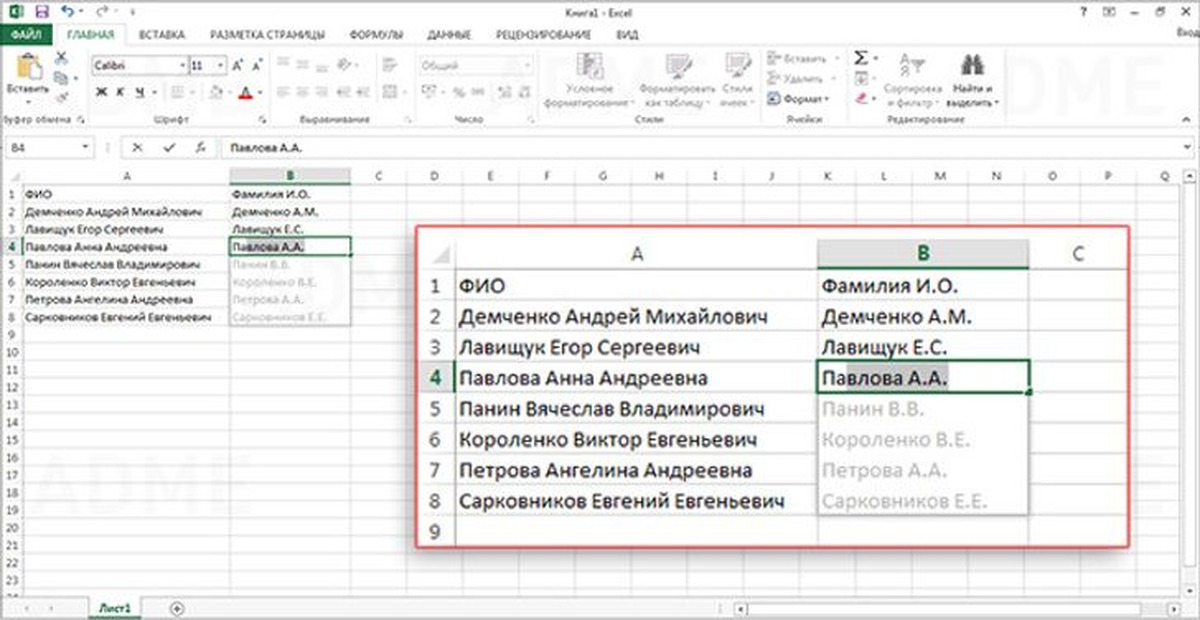Switch to the ВСТАВКА ribbon tab
1200x620 pixels.
tap(161, 34)
